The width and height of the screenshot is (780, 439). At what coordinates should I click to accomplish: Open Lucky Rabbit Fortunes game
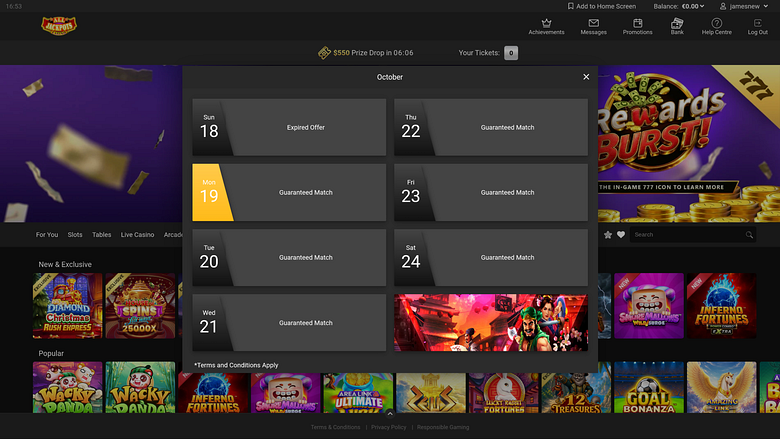pos(503,393)
